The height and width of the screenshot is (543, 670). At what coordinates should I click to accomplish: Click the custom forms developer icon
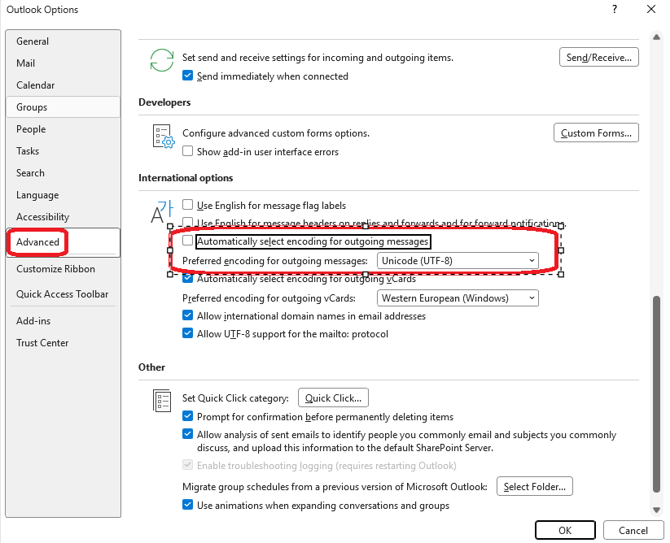pos(161,135)
